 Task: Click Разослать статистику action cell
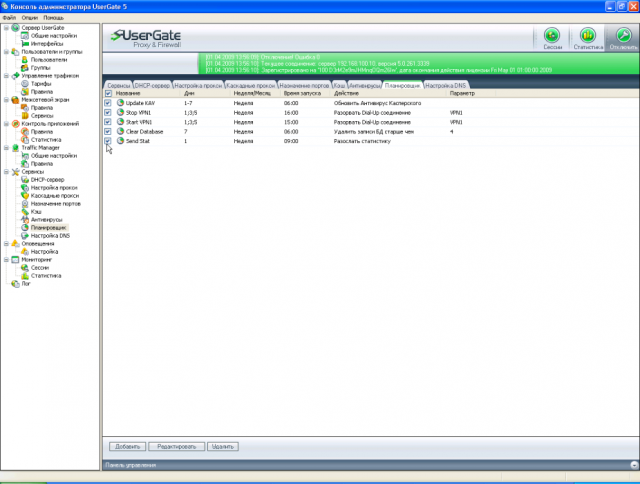[x=362, y=141]
